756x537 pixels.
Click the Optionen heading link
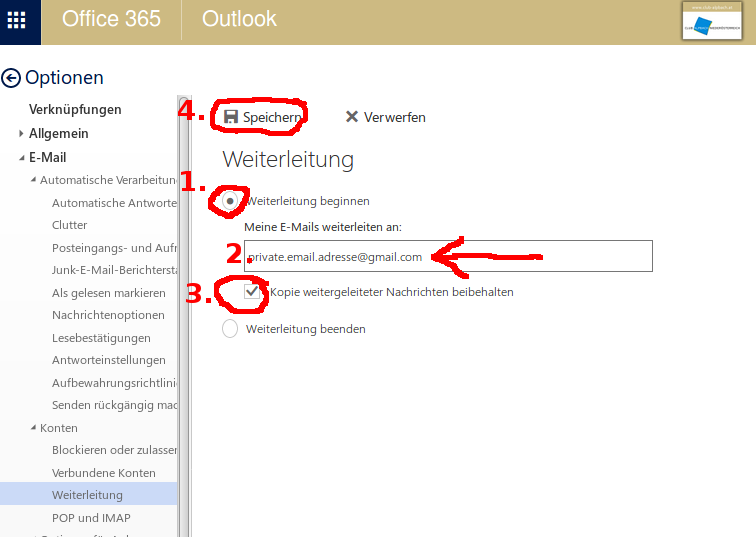tap(64, 78)
